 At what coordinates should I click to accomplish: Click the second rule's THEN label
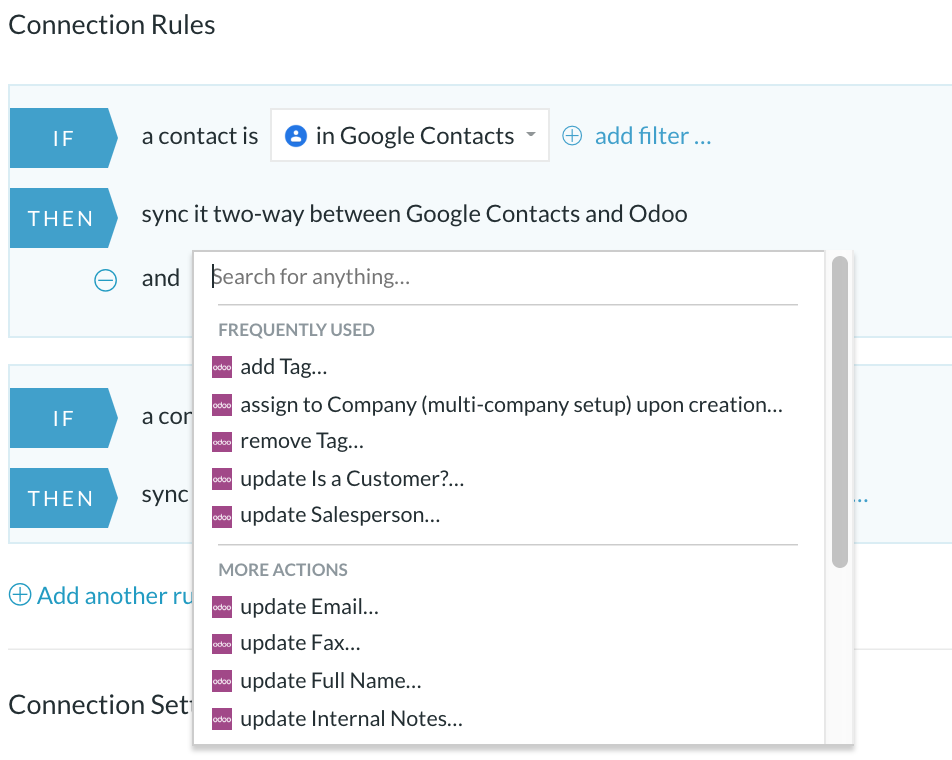(x=63, y=498)
